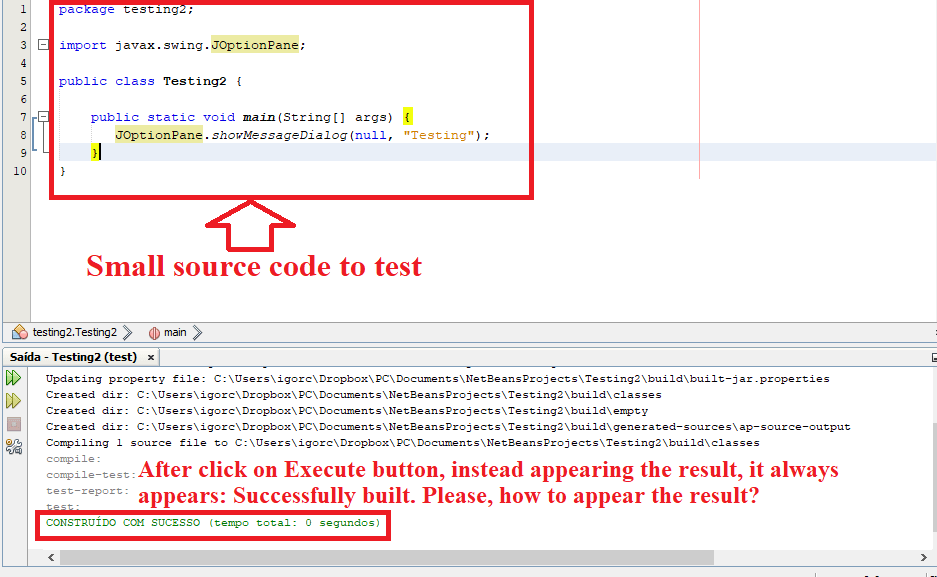Click the Compiling 1 source file output line
The height and width of the screenshot is (577, 937).
click(x=402, y=443)
